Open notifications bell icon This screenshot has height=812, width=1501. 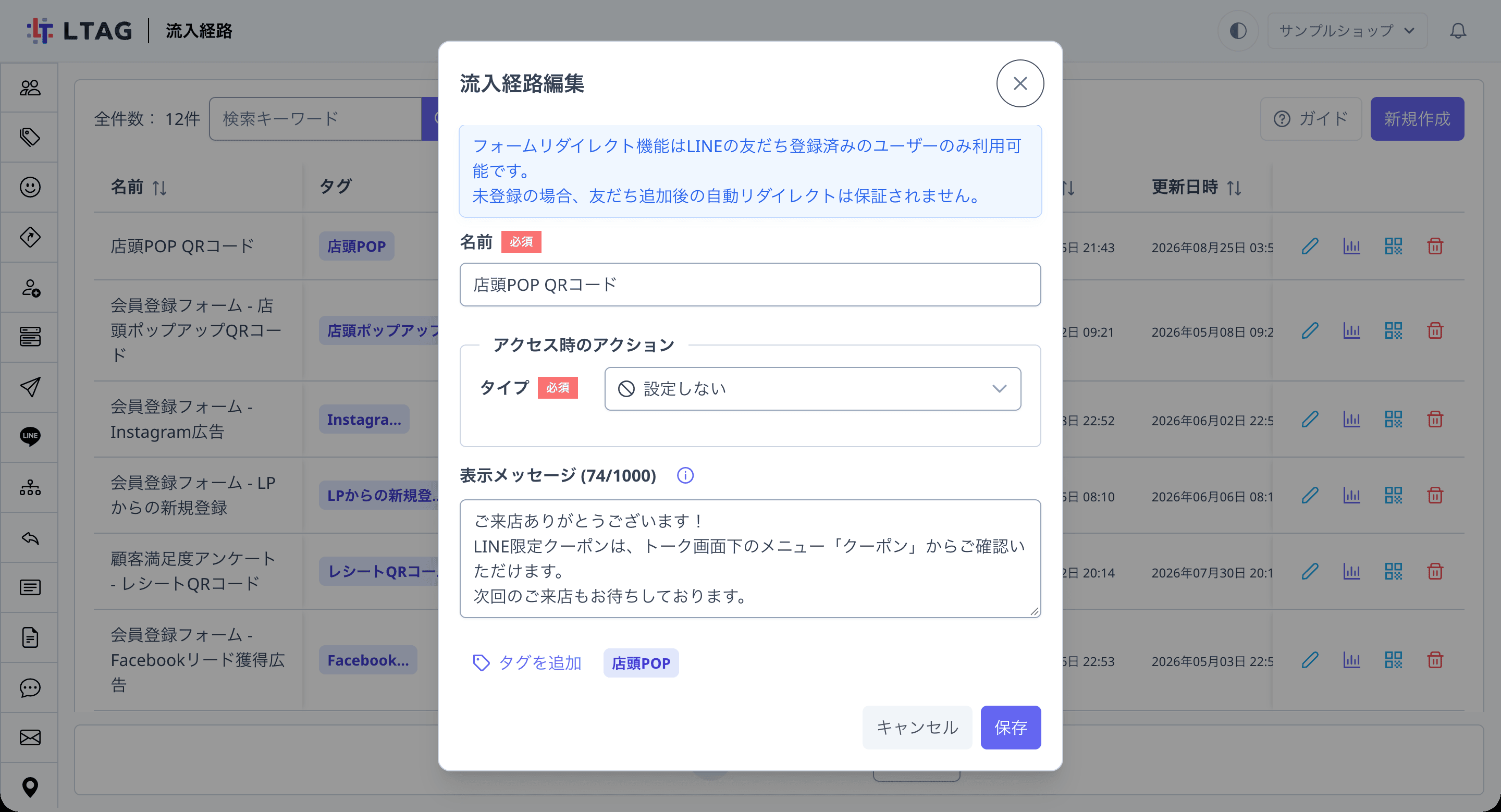[1458, 31]
